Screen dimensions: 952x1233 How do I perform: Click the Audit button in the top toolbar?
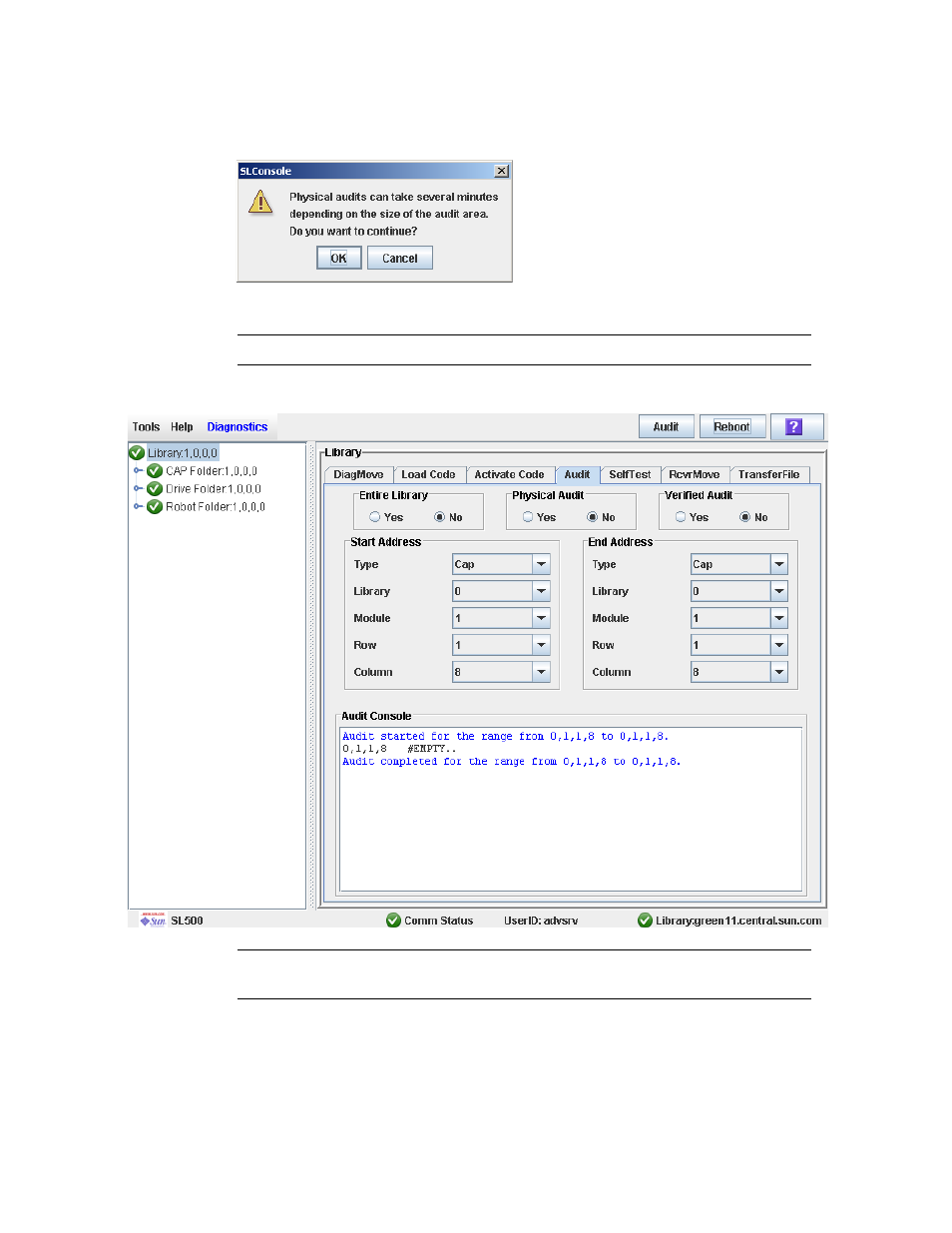[x=666, y=426]
